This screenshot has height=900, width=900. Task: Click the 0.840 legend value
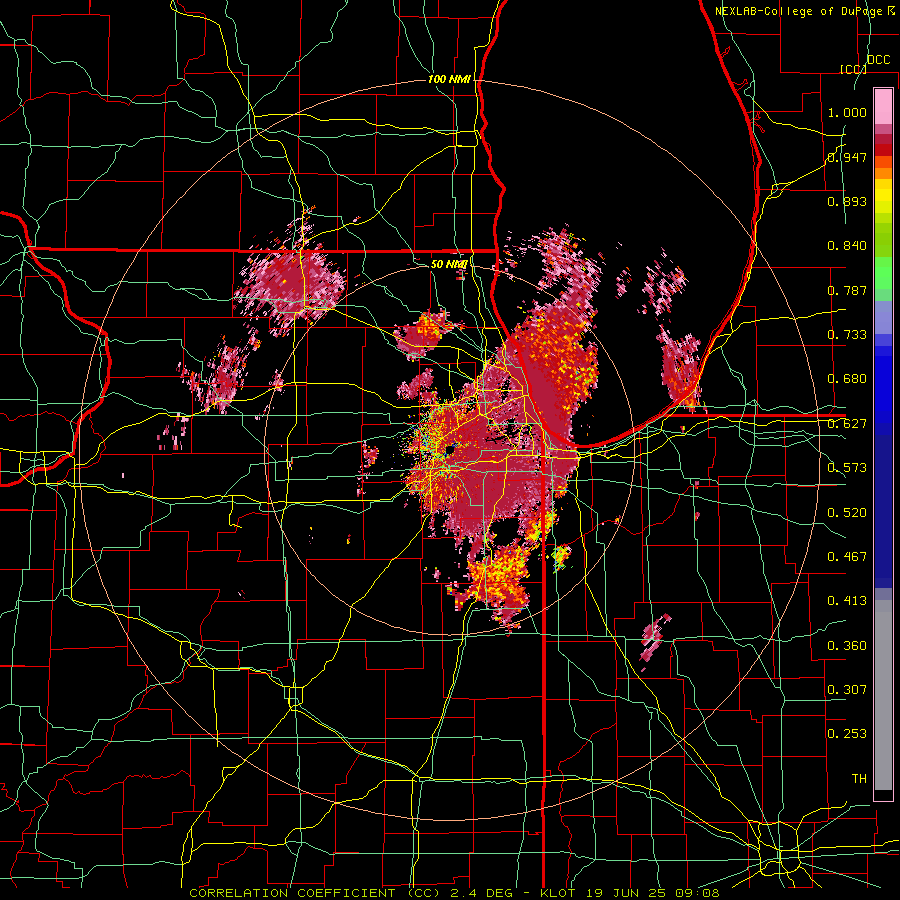(x=847, y=246)
